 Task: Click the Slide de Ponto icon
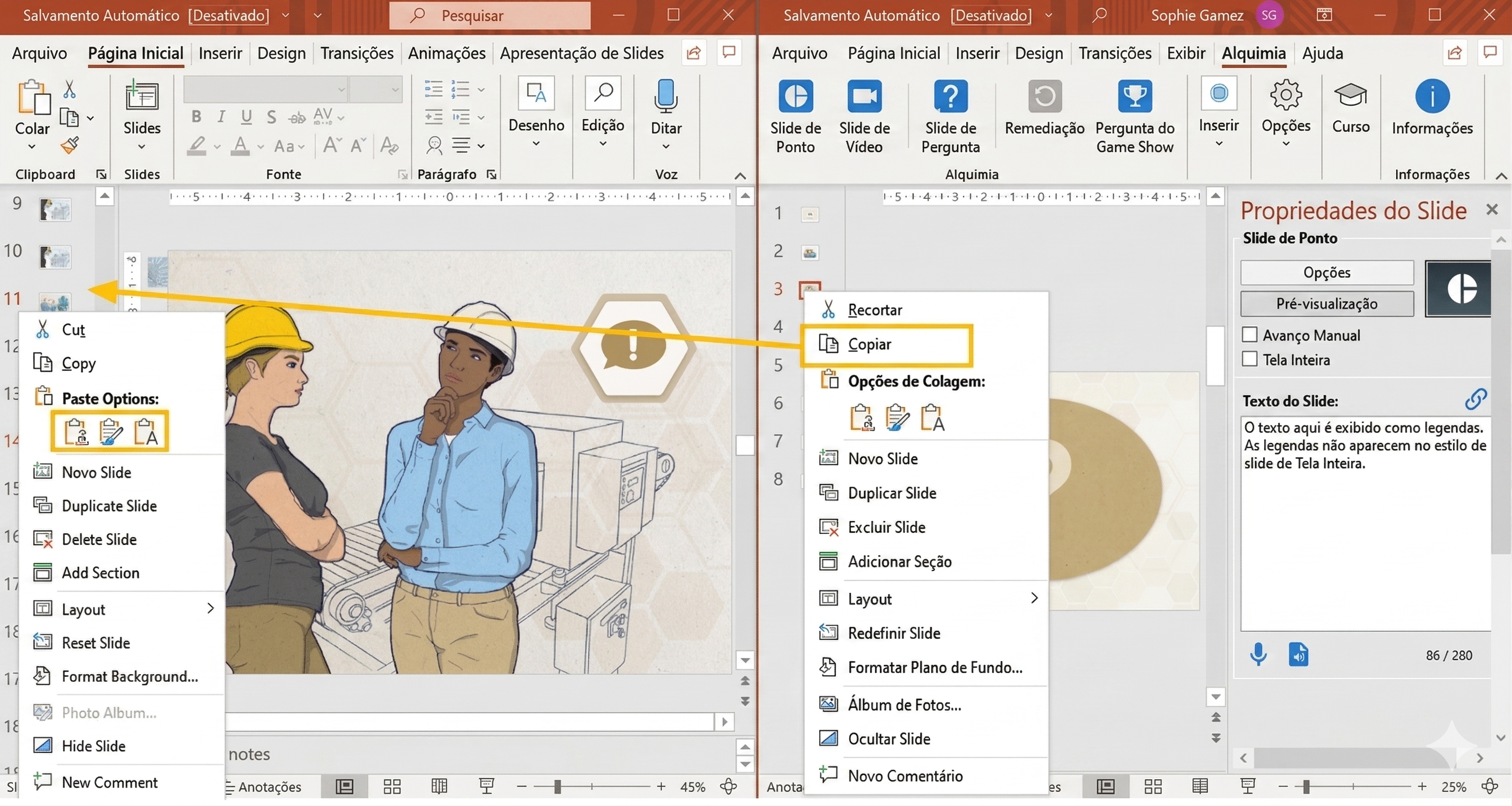tap(795, 96)
